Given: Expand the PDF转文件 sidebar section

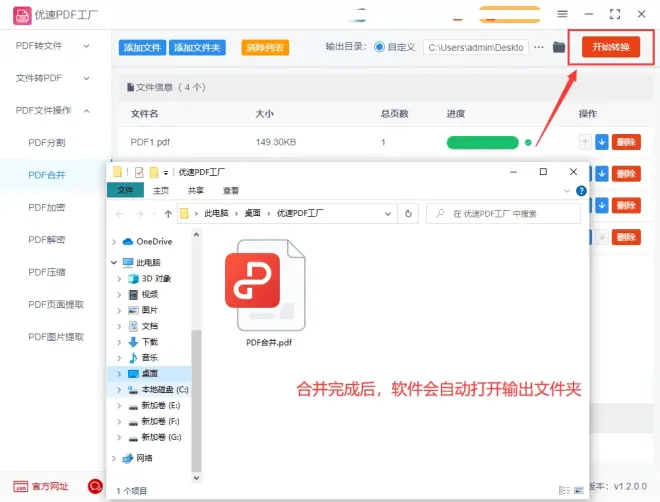Looking at the screenshot, I should (x=86, y=46).
